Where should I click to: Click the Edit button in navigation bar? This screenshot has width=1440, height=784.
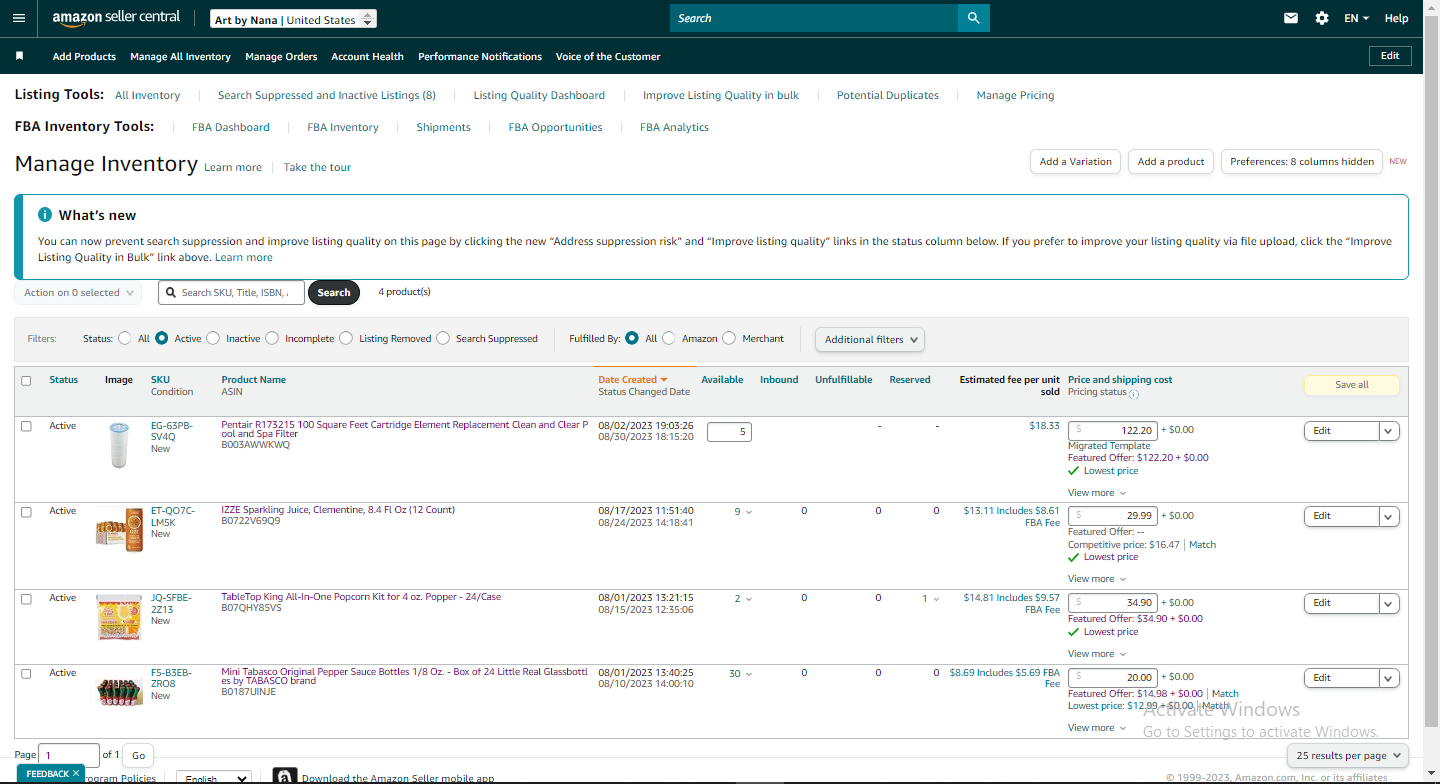click(1390, 56)
